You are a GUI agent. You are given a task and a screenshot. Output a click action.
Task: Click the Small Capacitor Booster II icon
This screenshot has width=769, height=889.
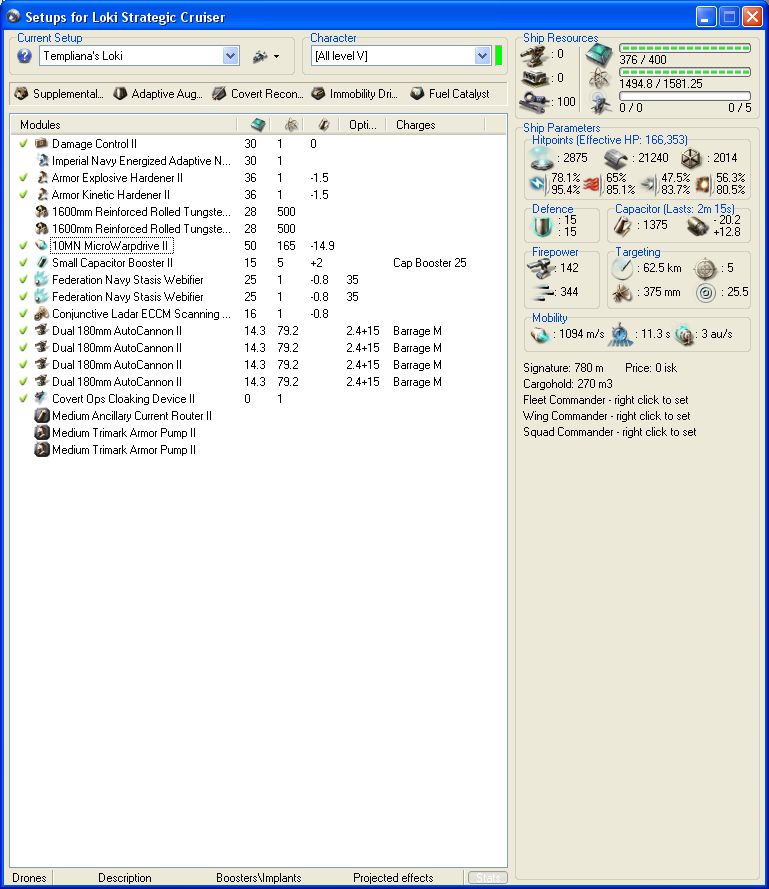(41, 263)
